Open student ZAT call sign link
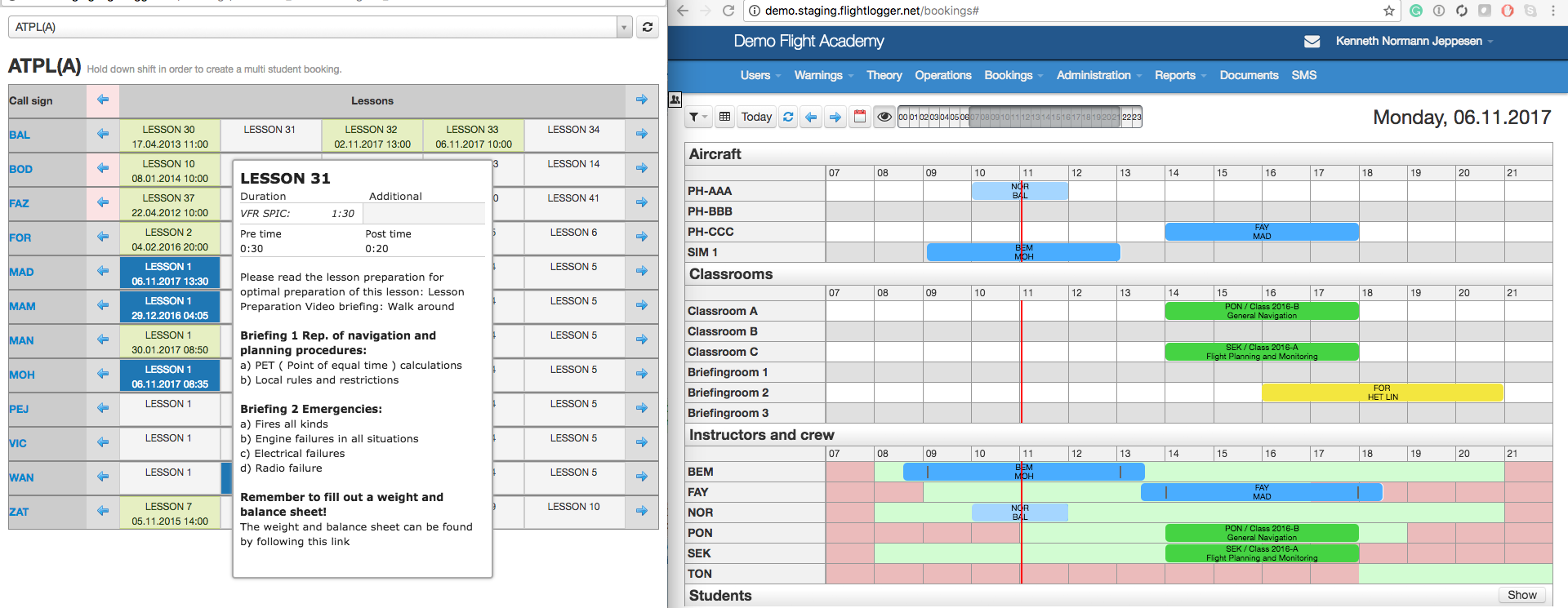 pyautogui.click(x=19, y=512)
